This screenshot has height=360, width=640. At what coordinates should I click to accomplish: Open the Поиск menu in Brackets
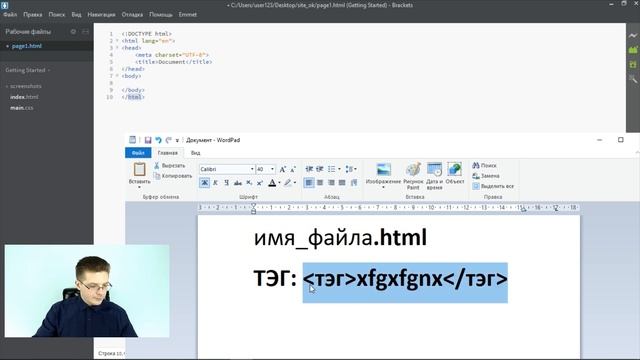click(57, 14)
